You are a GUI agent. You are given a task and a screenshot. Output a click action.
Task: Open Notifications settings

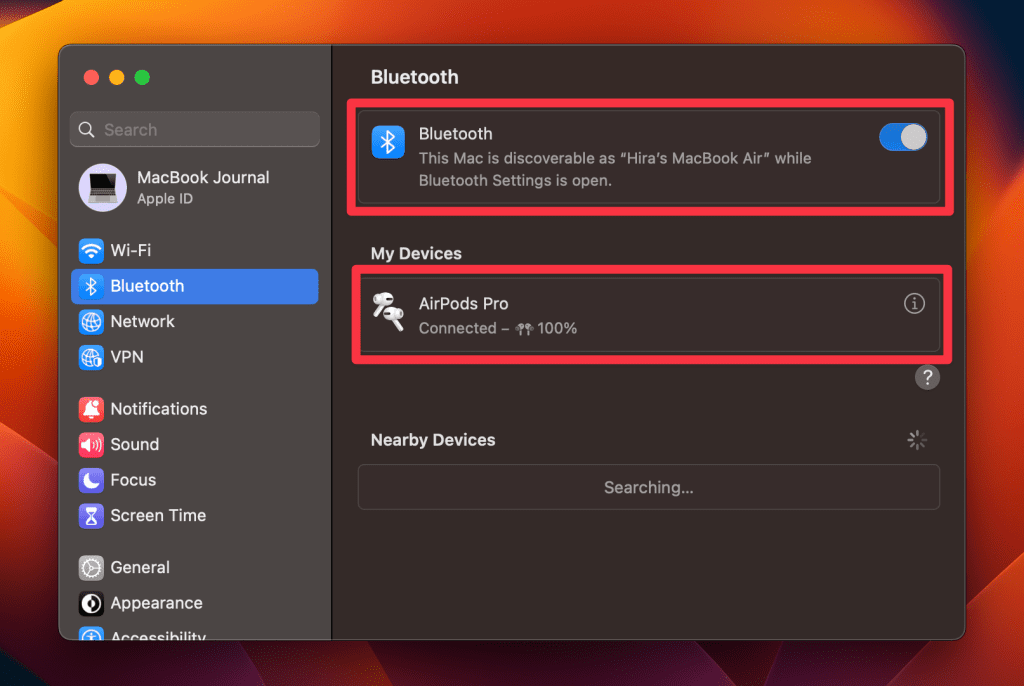tap(195, 409)
